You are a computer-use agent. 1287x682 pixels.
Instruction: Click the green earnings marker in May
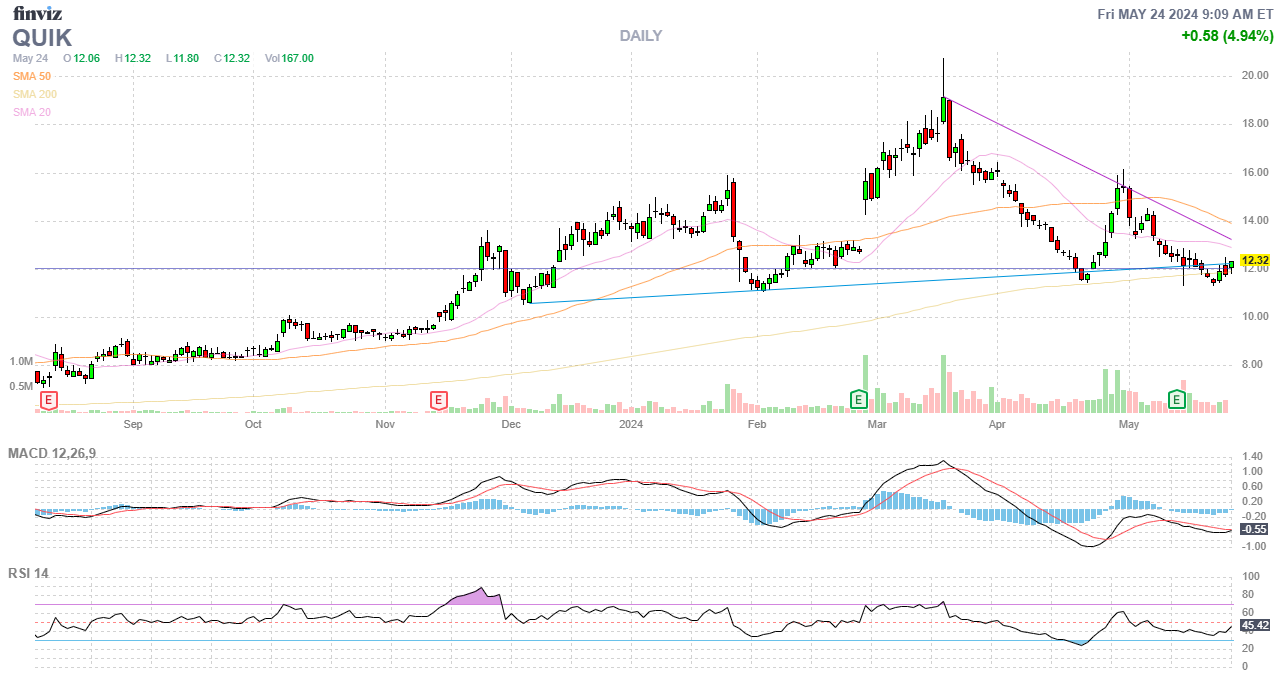pyautogui.click(x=1178, y=400)
